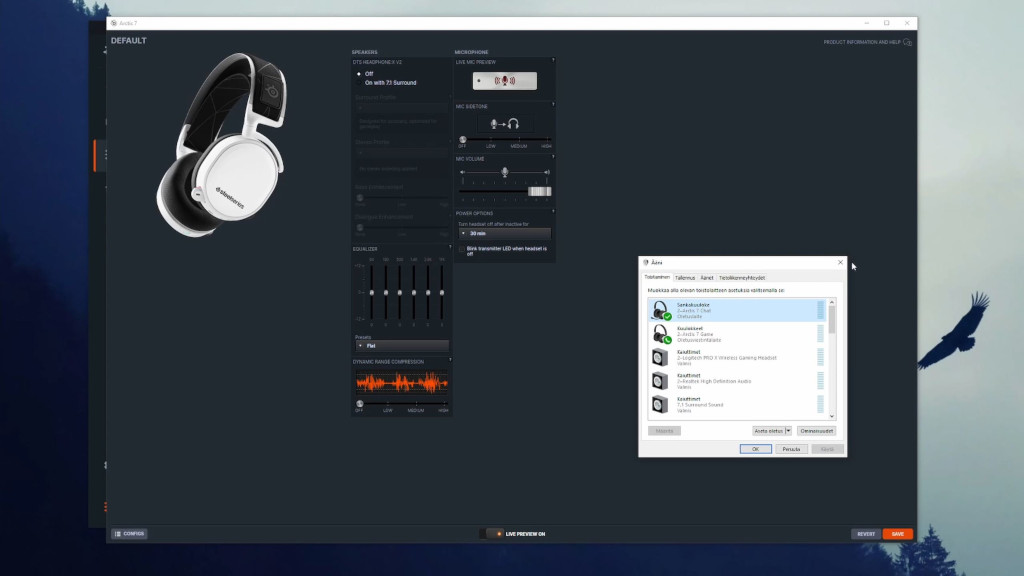This screenshot has height=576, width=1024.
Task: Click the Revert button
Action: coord(866,534)
